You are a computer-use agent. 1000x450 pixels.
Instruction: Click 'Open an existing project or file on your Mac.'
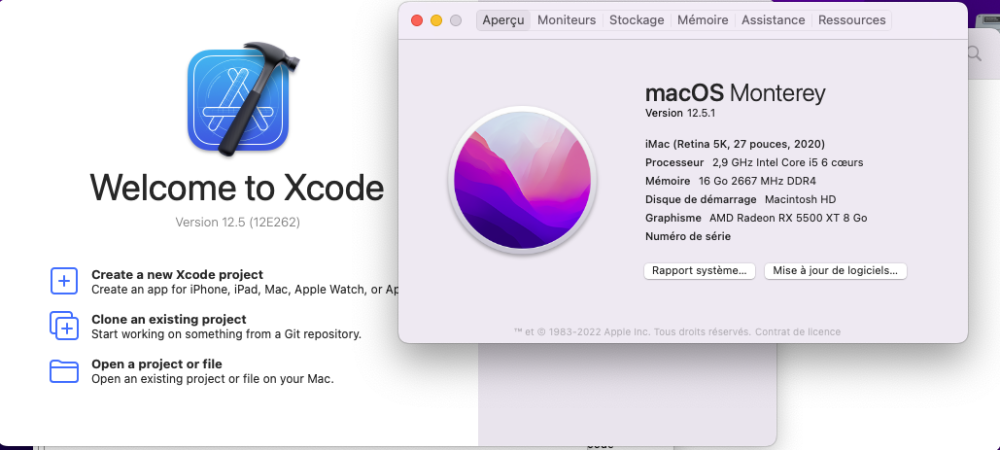pyautogui.click(x=212, y=379)
